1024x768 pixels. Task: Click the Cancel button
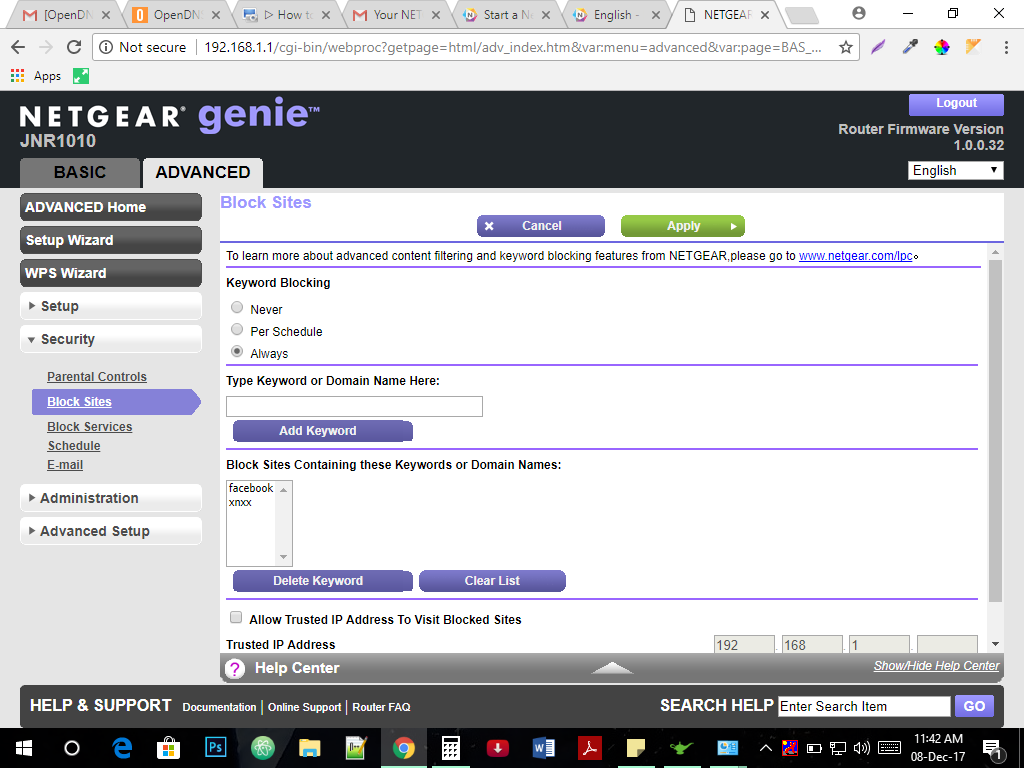(541, 226)
